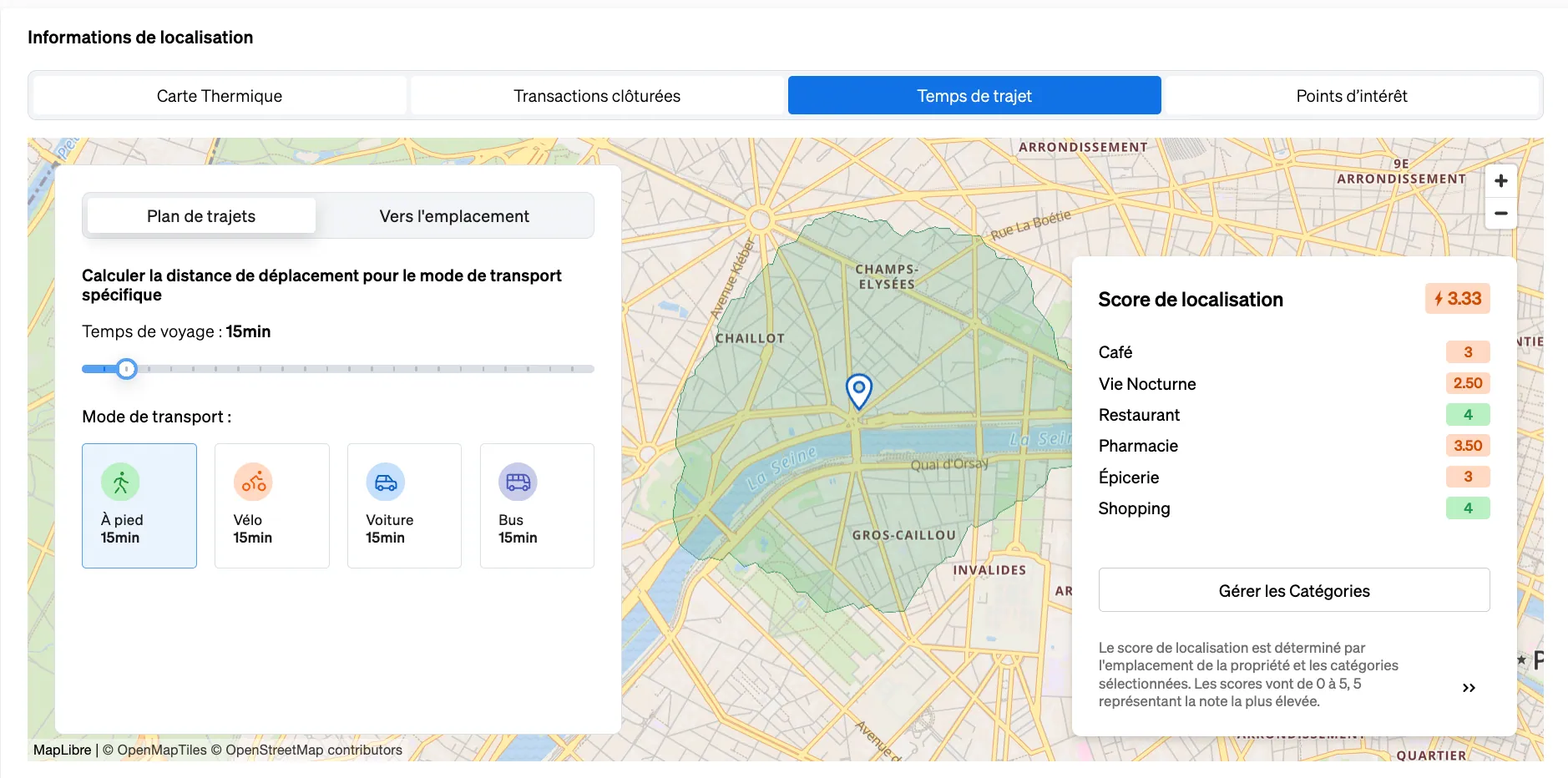This screenshot has height=778, width=1568.
Task: Switch to Vers l'emplacement segment
Action: pos(454,216)
